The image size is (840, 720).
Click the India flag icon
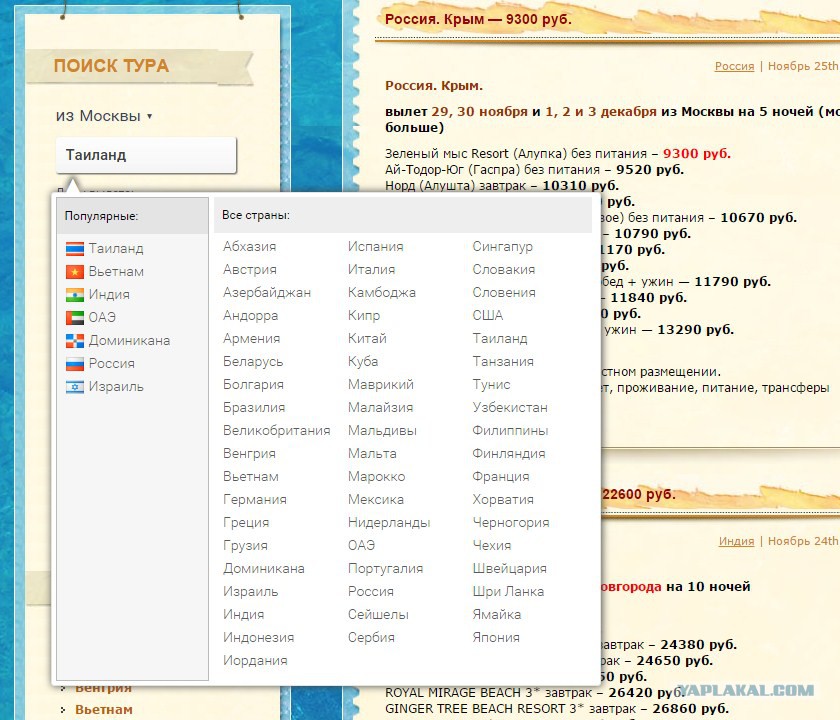pos(75,295)
